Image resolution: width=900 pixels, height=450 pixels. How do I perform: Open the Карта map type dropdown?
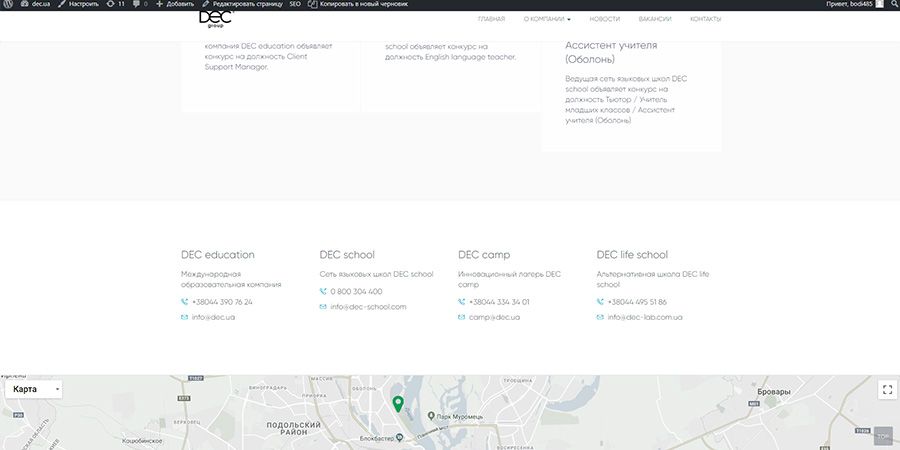(x=34, y=389)
